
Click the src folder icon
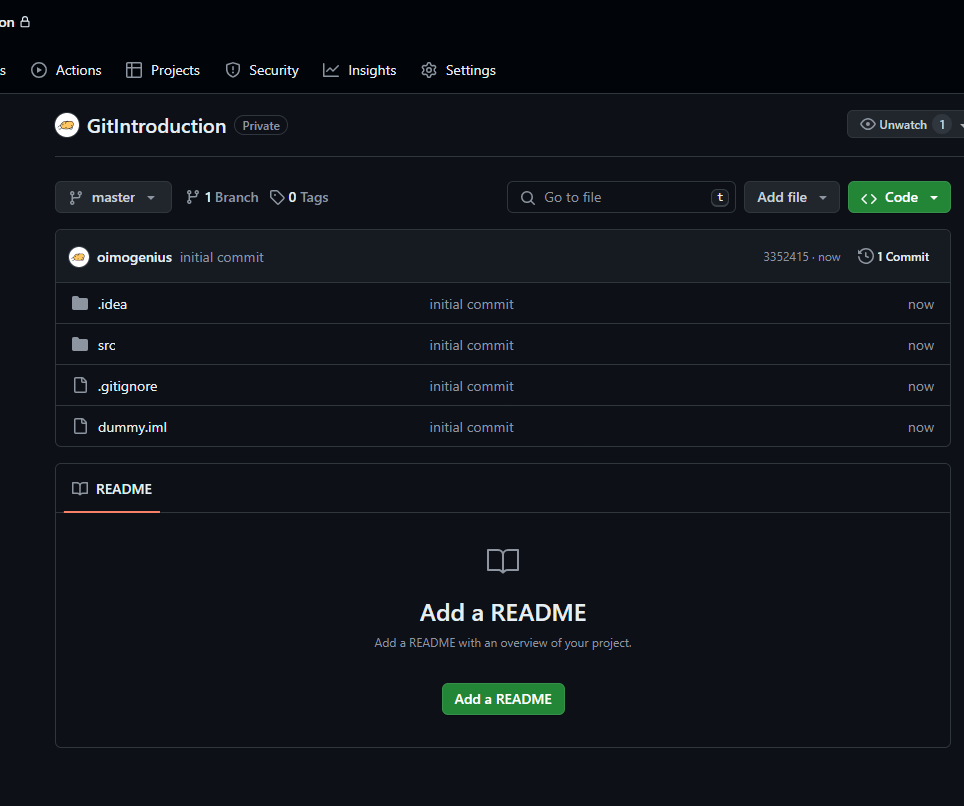80,345
